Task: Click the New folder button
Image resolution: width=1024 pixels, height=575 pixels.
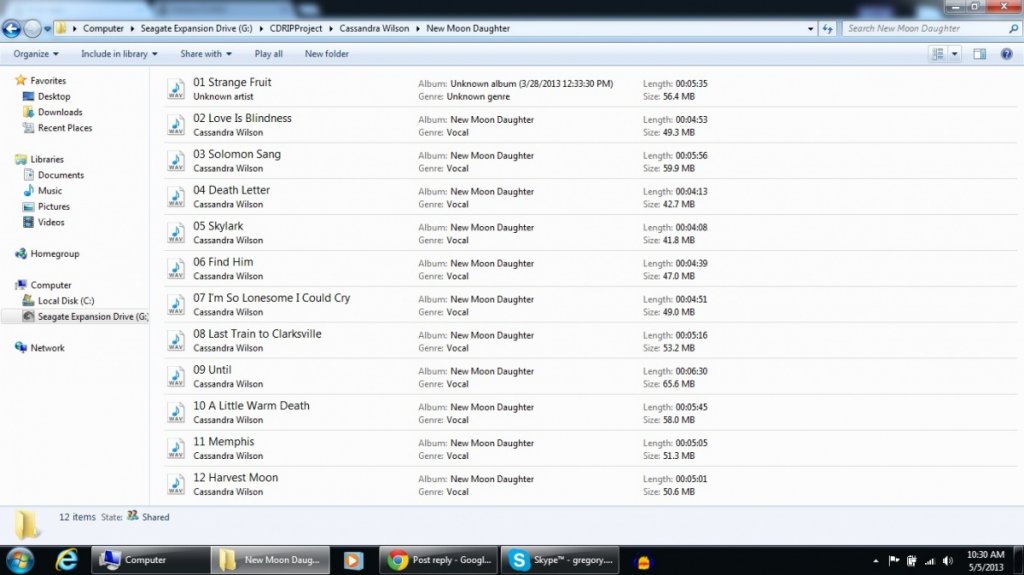Action: [326, 54]
